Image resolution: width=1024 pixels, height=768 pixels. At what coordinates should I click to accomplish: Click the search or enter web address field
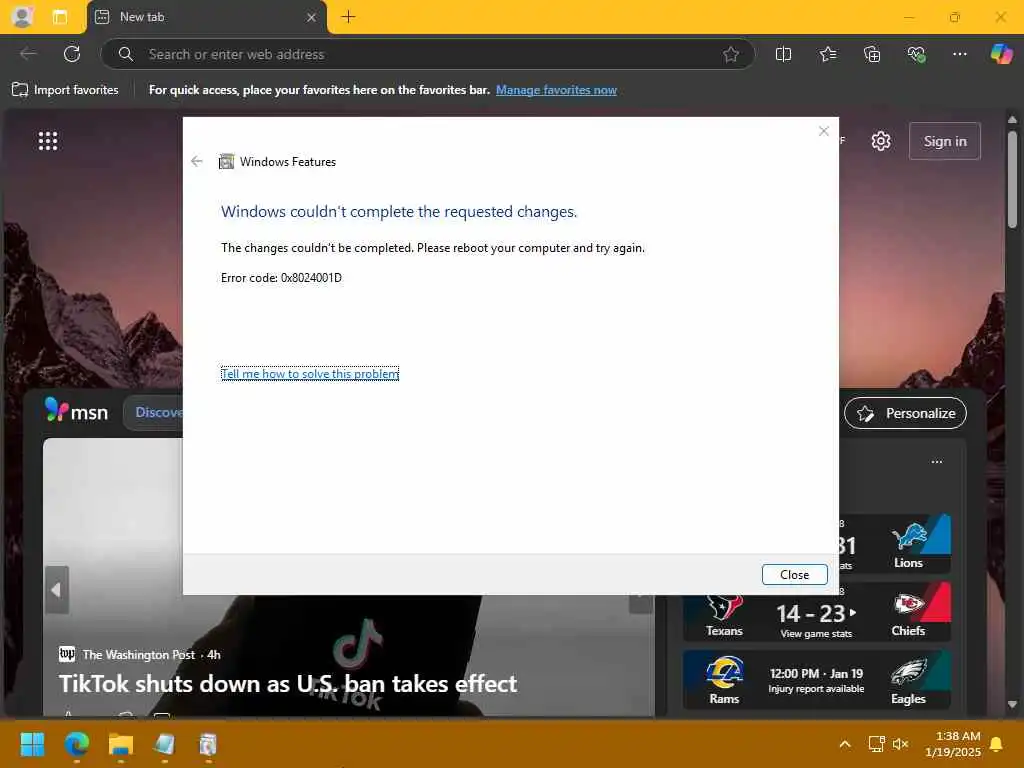(x=428, y=54)
